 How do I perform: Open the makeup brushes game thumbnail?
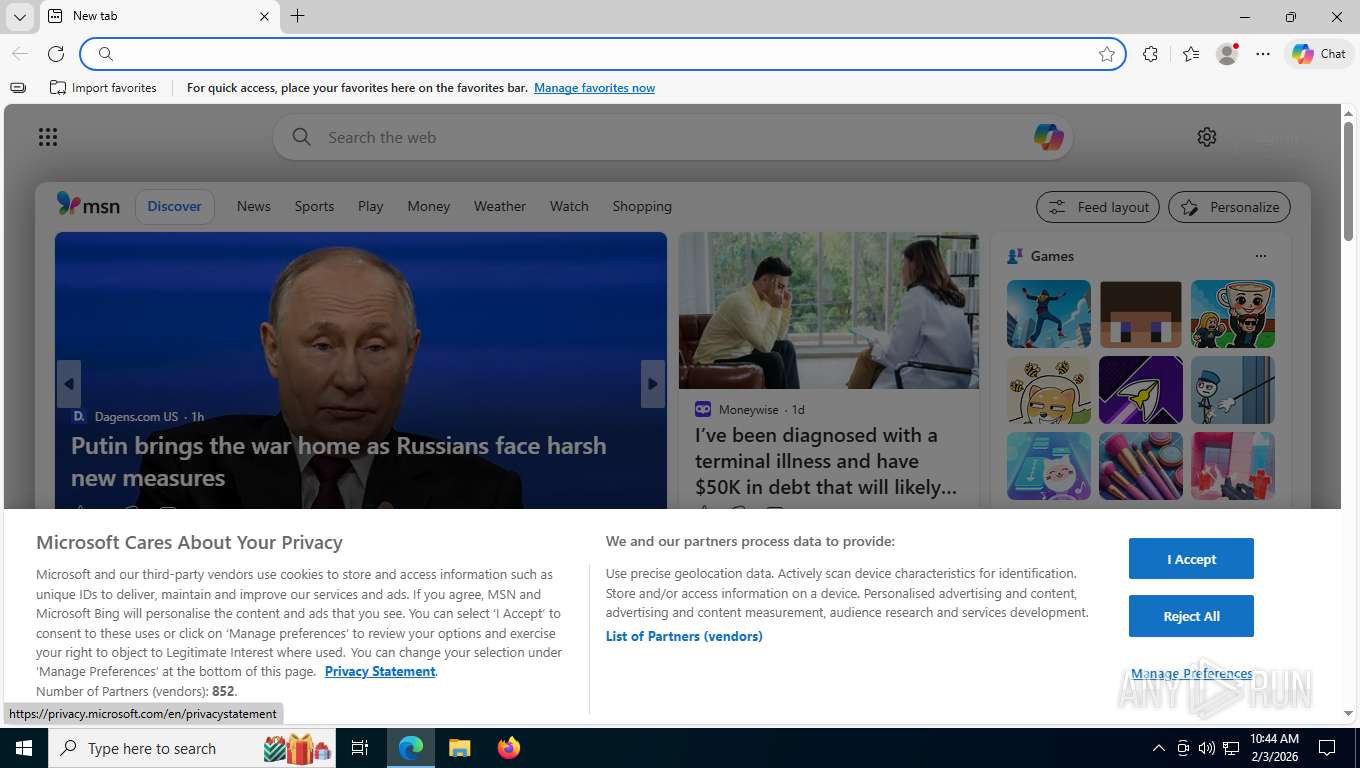(1141, 466)
